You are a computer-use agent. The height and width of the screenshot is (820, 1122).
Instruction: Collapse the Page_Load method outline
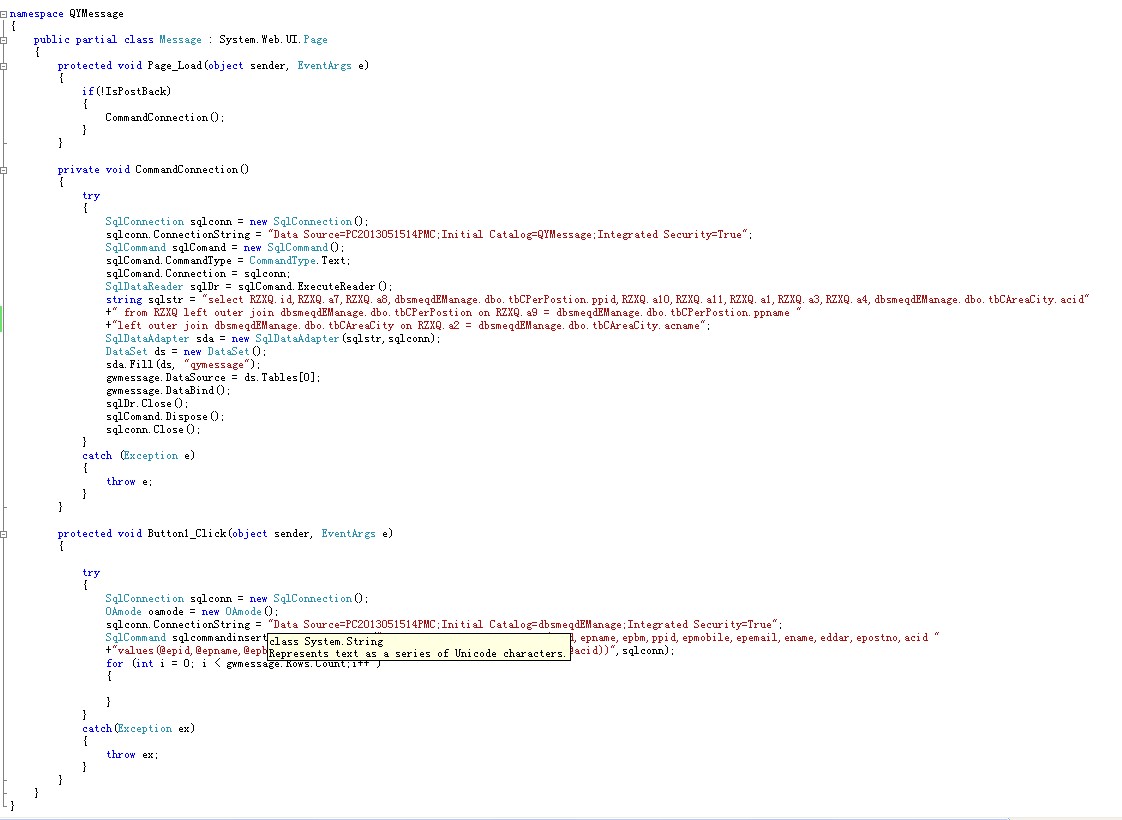pos(4,66)
